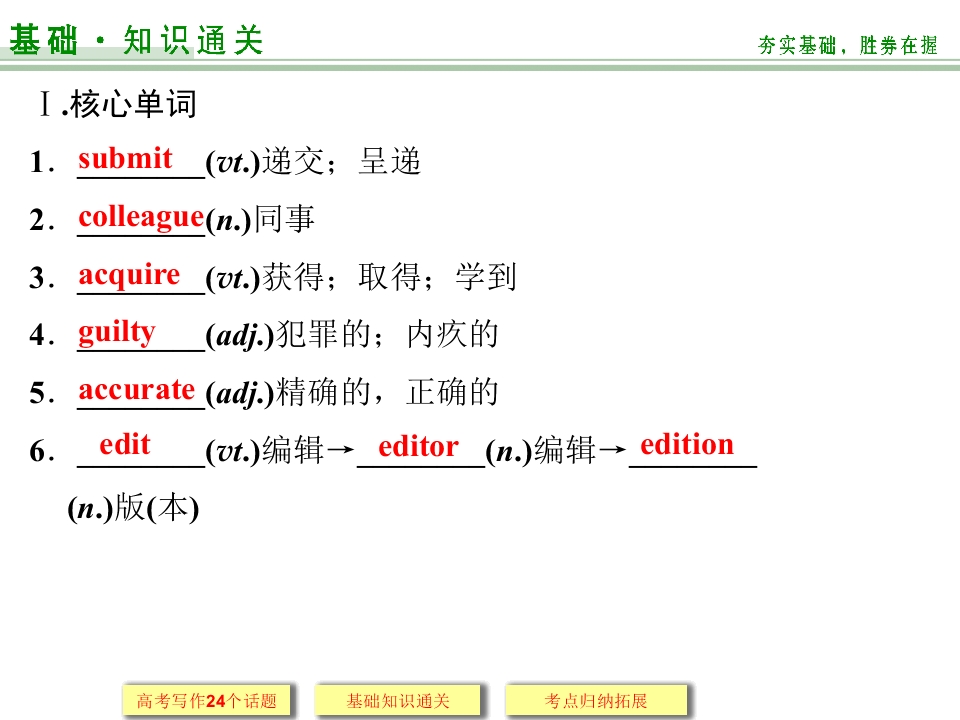Click the definition 递交；呈递
Viewport: 960px width, 720px height.
342,162
